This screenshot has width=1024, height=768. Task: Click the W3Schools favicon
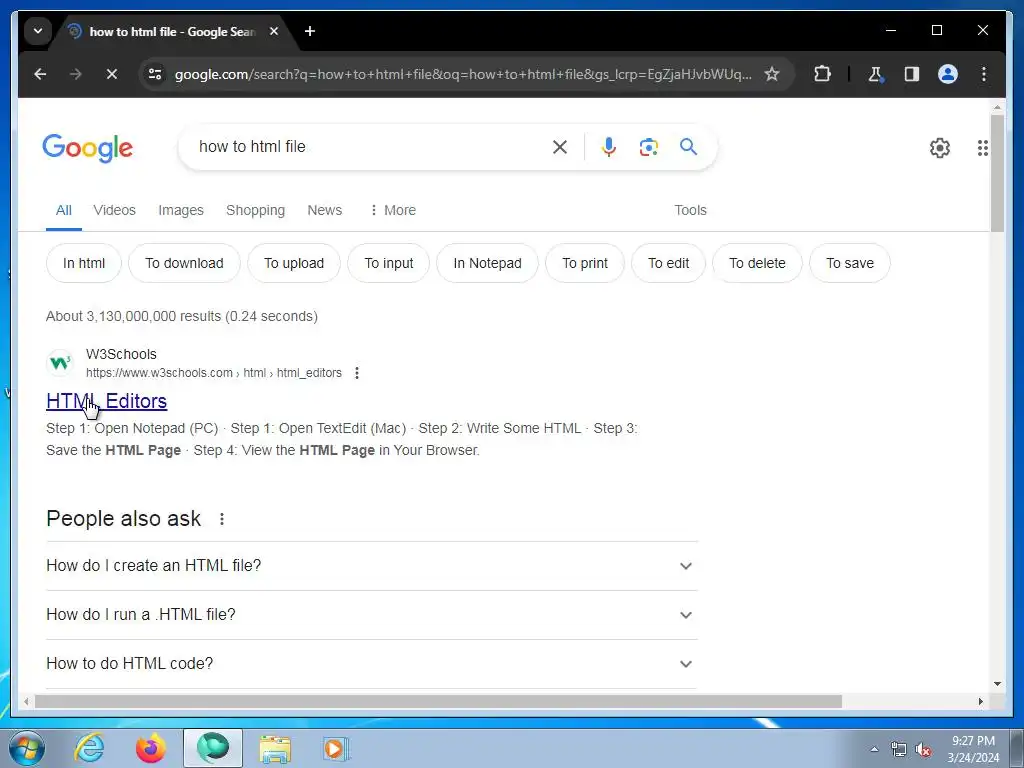click(61, 362)
